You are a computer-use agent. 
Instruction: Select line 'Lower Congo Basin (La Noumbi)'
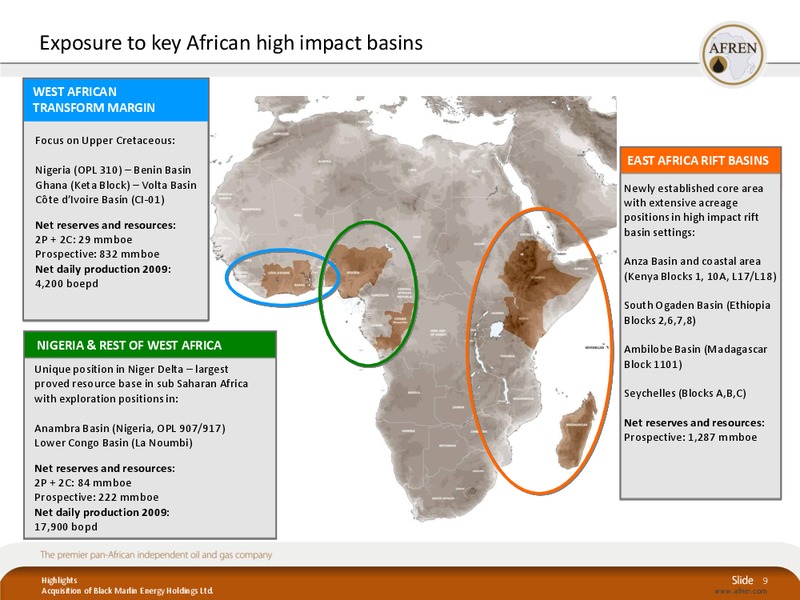pyautogui.click(x=113, y=443)
